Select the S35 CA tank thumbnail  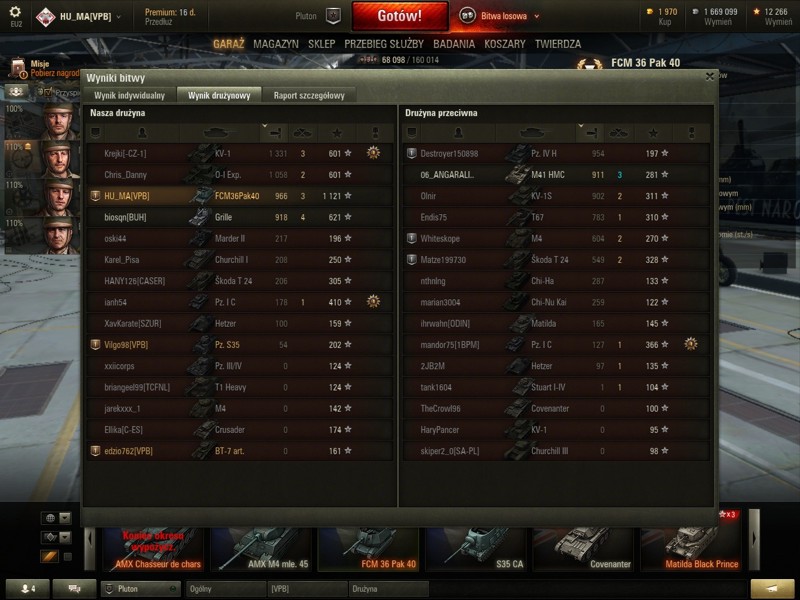[476, 549]
